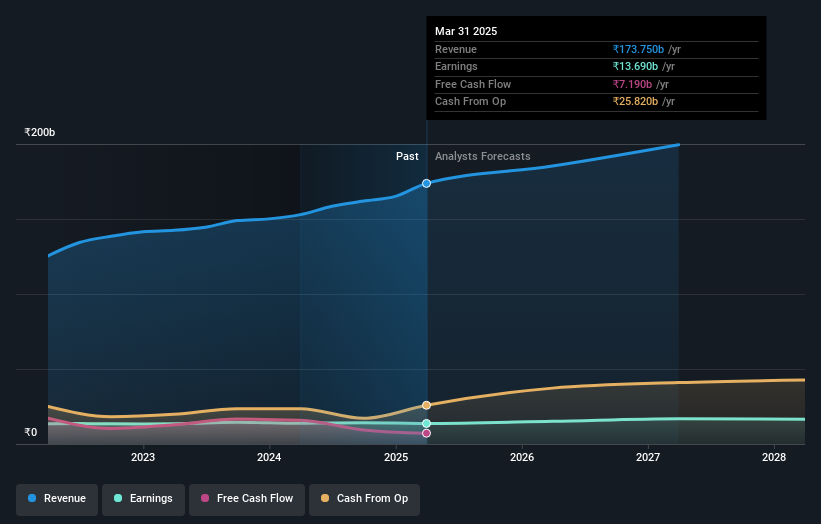This screenshot has height=524, width=821.
Task: Click the ₹25.820b cash from op value
Action: (x=635, y=102)
